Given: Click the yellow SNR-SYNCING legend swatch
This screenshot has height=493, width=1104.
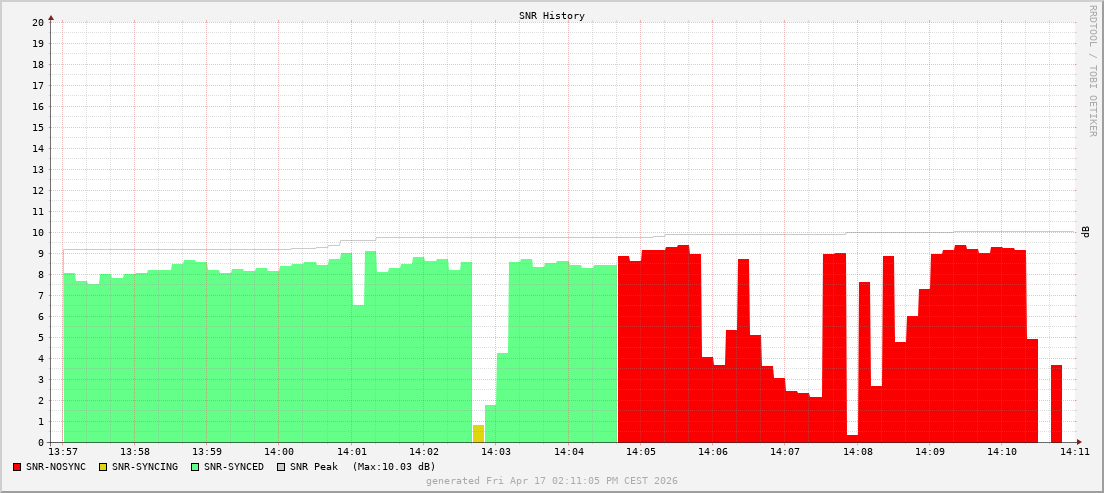Looking at the screenshot, I should pos(103,467).
